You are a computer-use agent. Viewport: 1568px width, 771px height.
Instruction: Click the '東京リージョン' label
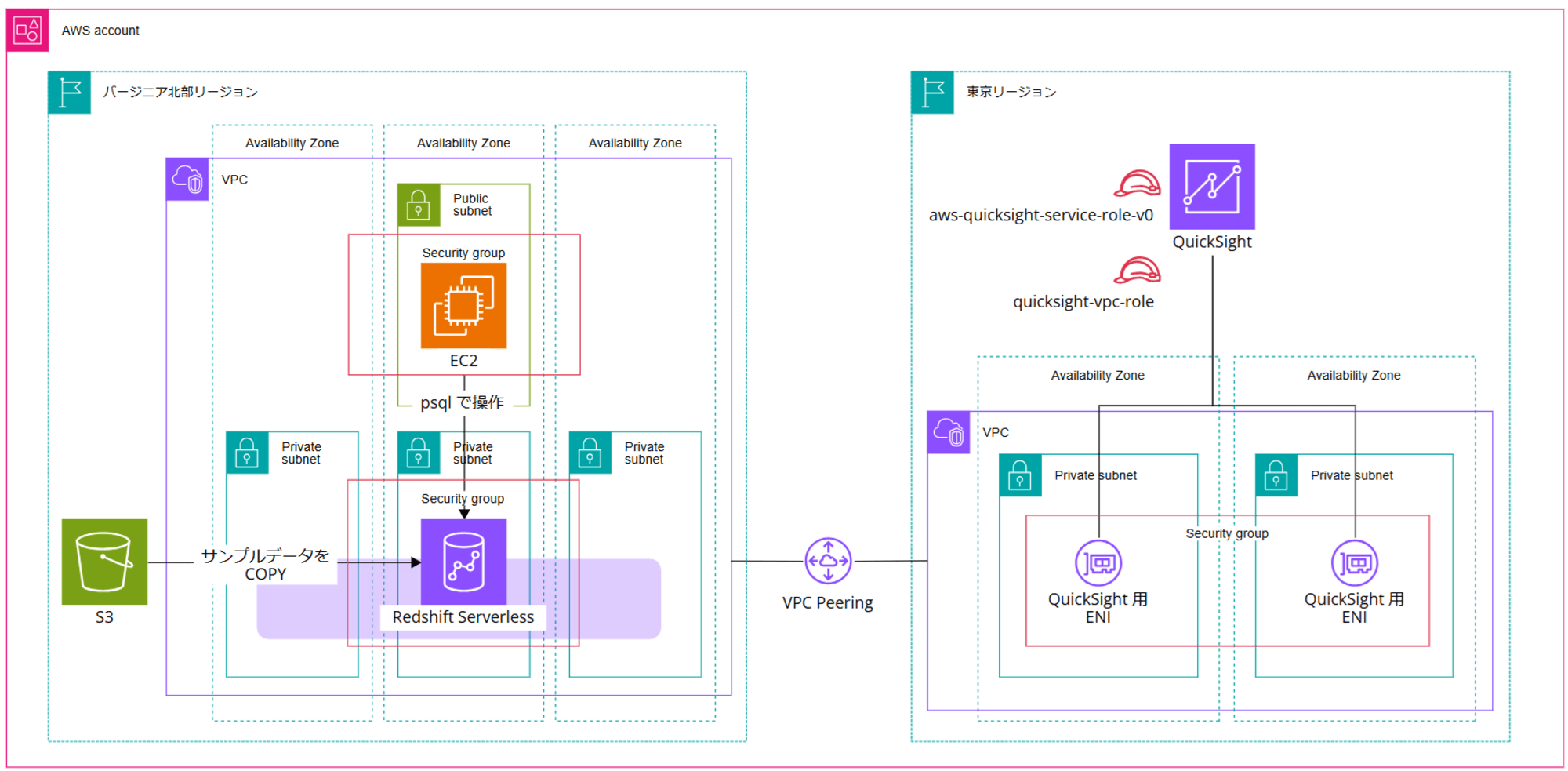[1011, 93]
